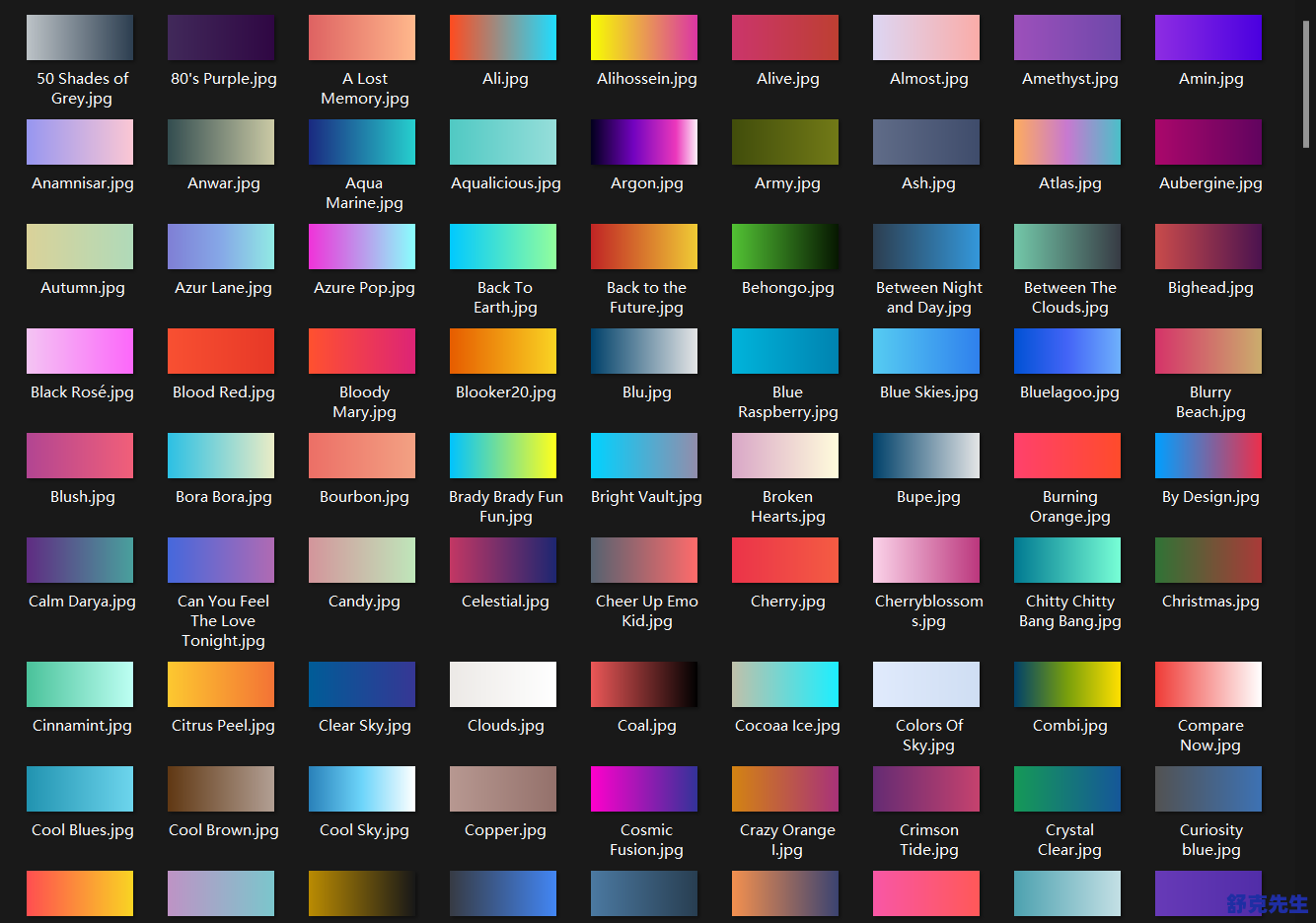Select the Atlas.jpg gradient file
1316x923 pixels.
[x=1067, y=142]
